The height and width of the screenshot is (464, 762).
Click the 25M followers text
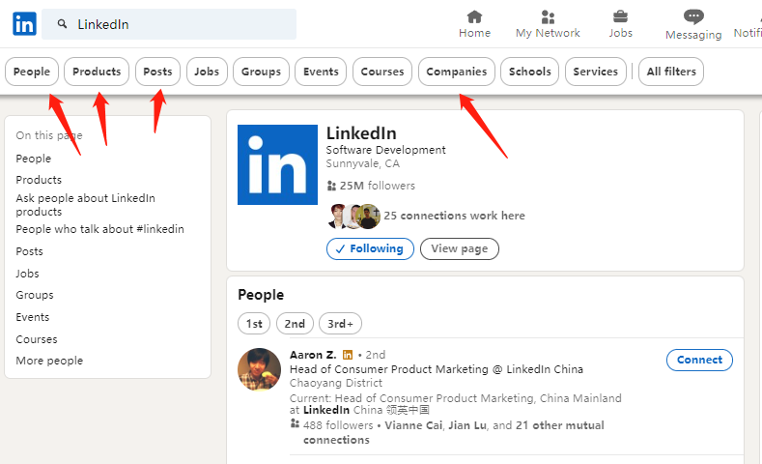(x=377, y=186)
